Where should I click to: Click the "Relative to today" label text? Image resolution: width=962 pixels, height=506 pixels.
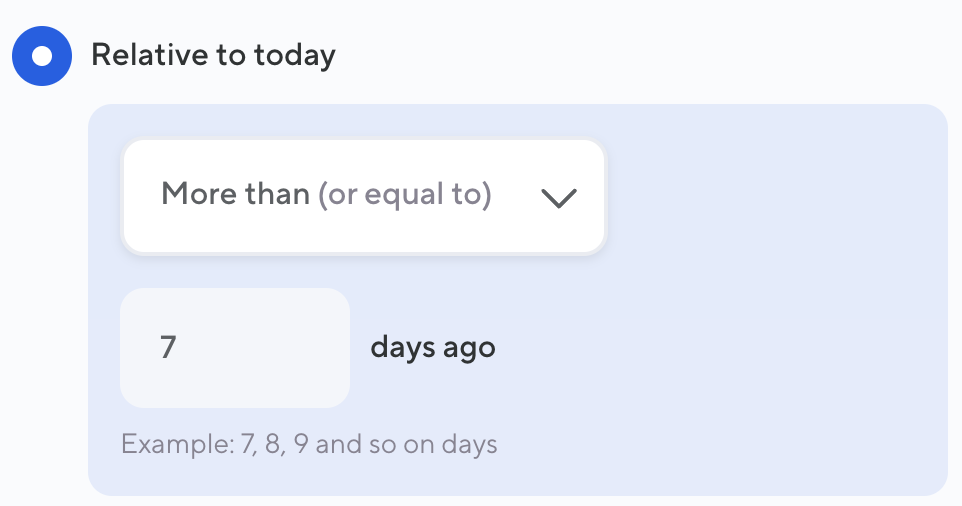click(213, 56)
